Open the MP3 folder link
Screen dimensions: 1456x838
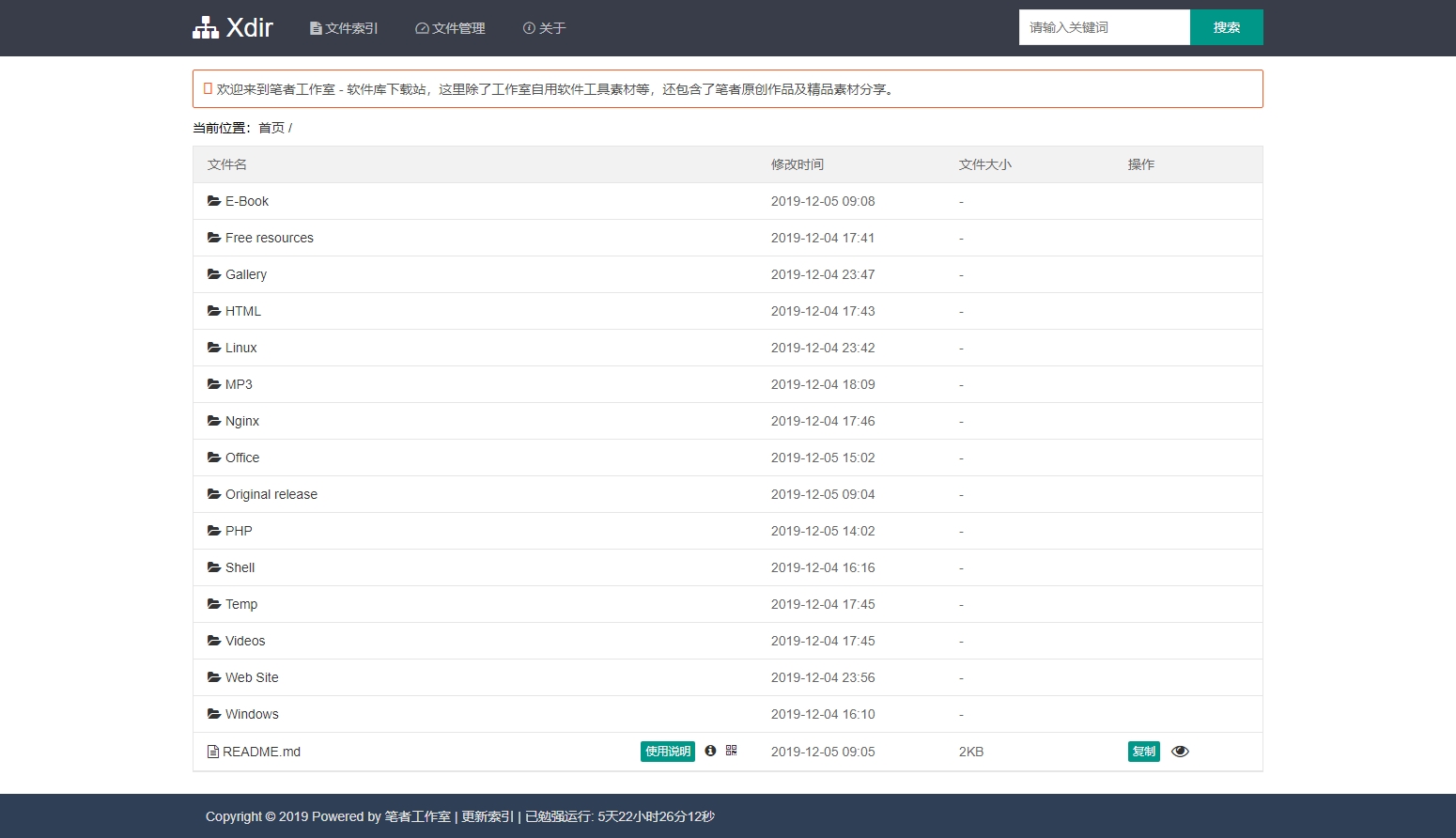point(239,384)
